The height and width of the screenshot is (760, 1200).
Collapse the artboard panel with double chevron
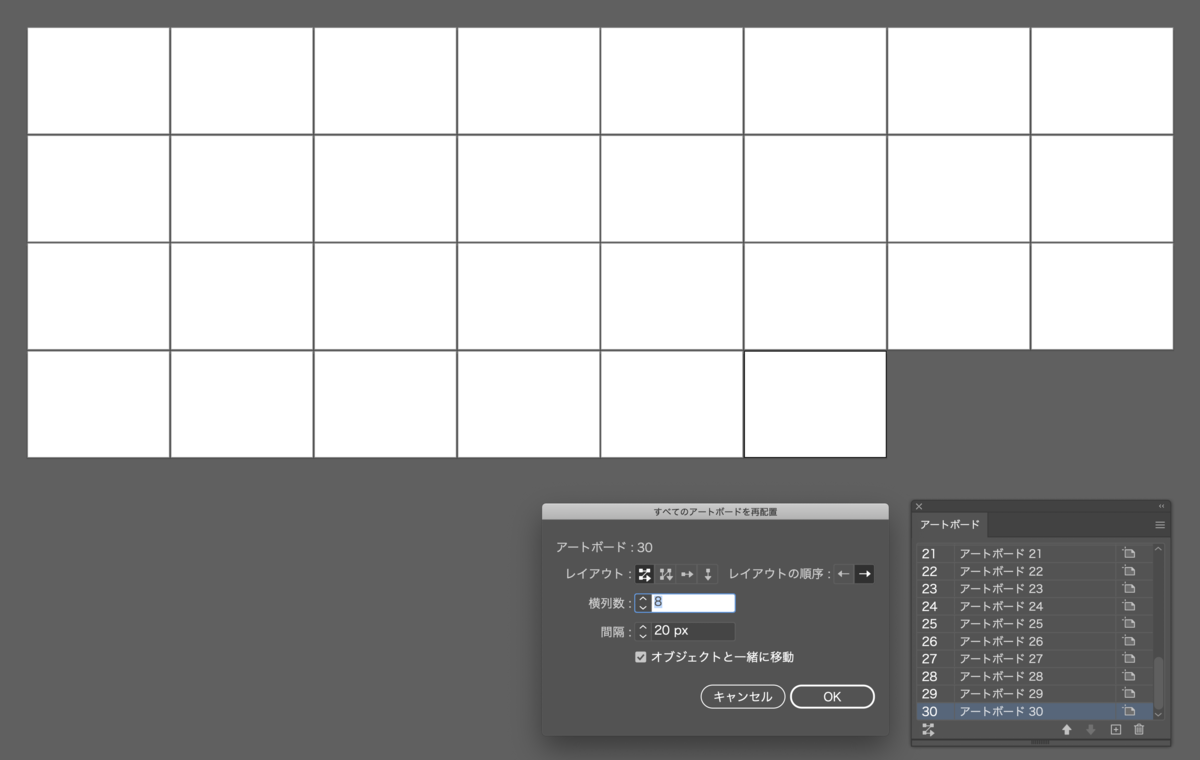click(1162, 506)
